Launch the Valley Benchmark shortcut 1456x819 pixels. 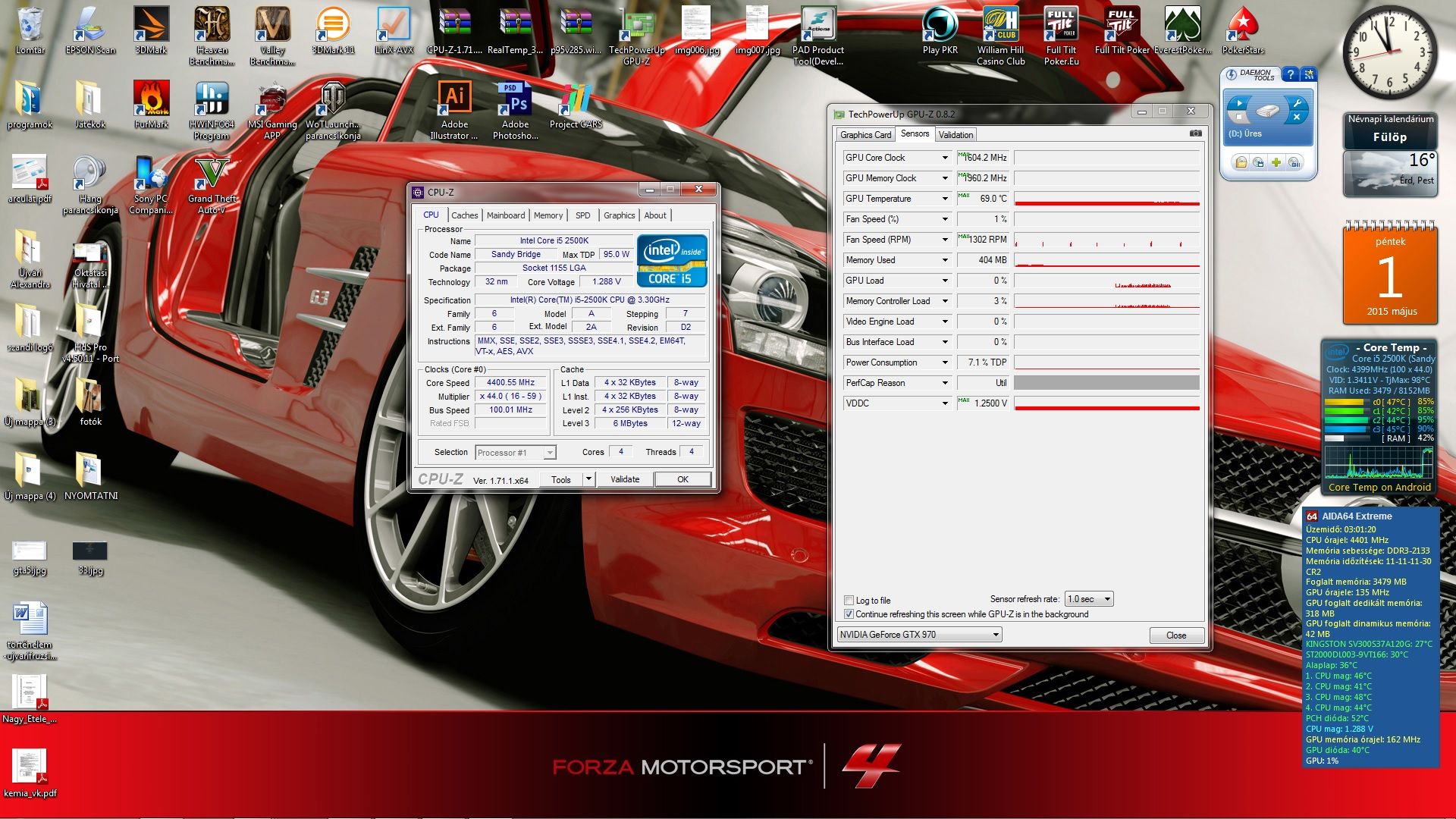pyautogui.click(x=272, y=36)
